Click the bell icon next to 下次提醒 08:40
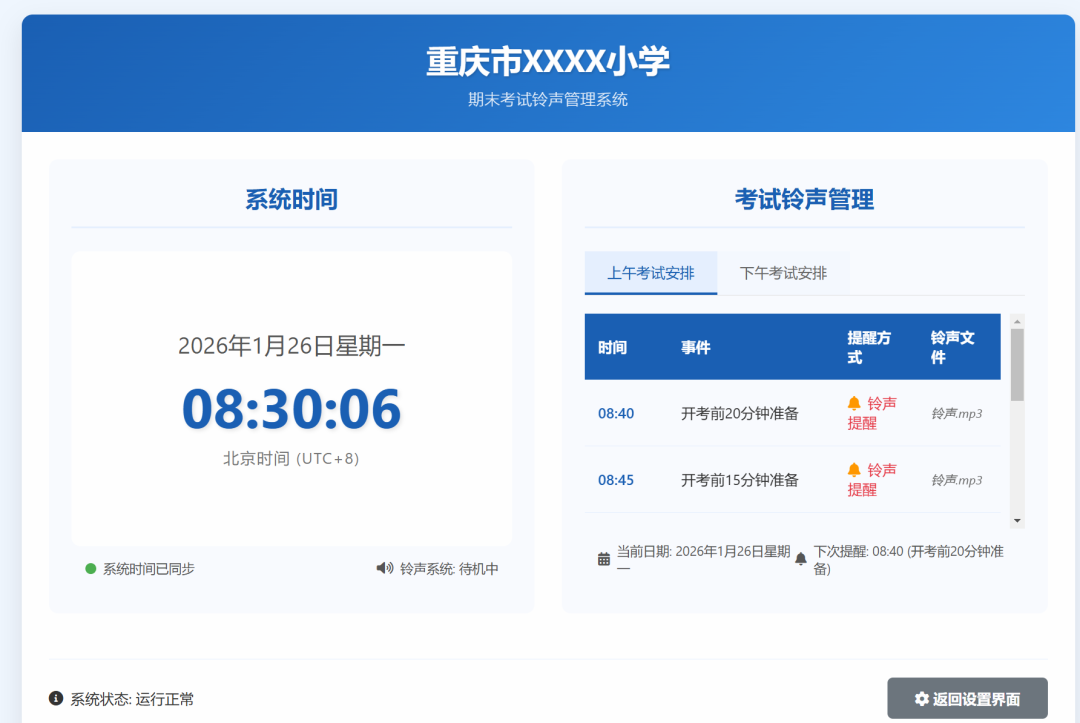The width and height of the screenshot is (1080, 723). (x=800, y=559)
